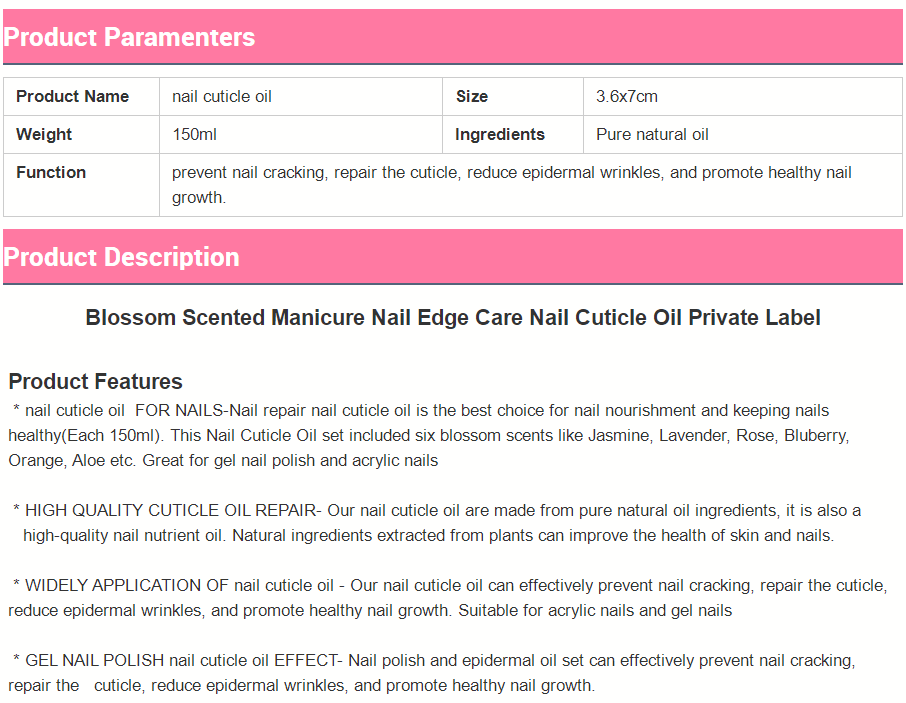Click the HIGH QUALITY CUTICLE OIL REPAIR paragraph
Screen dimensions: 906x703
436,511
